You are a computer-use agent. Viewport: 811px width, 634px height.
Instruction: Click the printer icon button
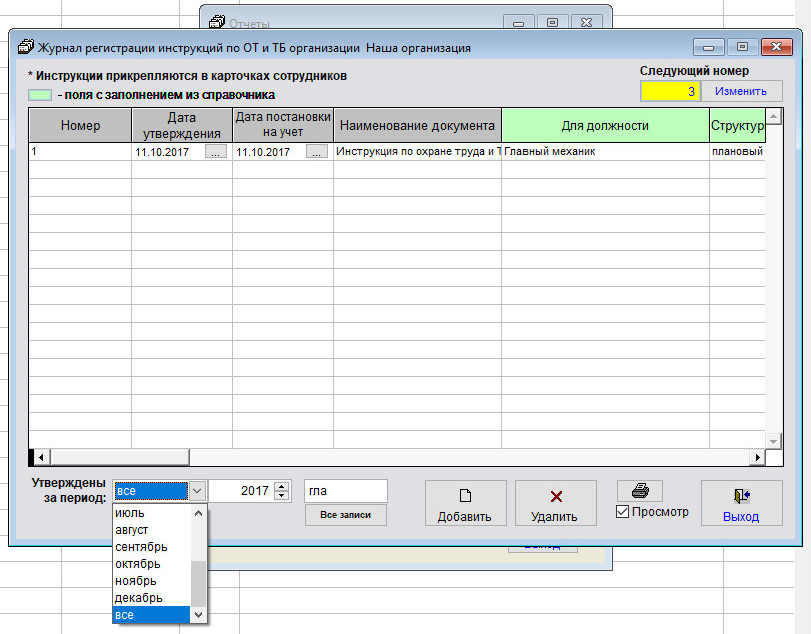coord(640,490)
